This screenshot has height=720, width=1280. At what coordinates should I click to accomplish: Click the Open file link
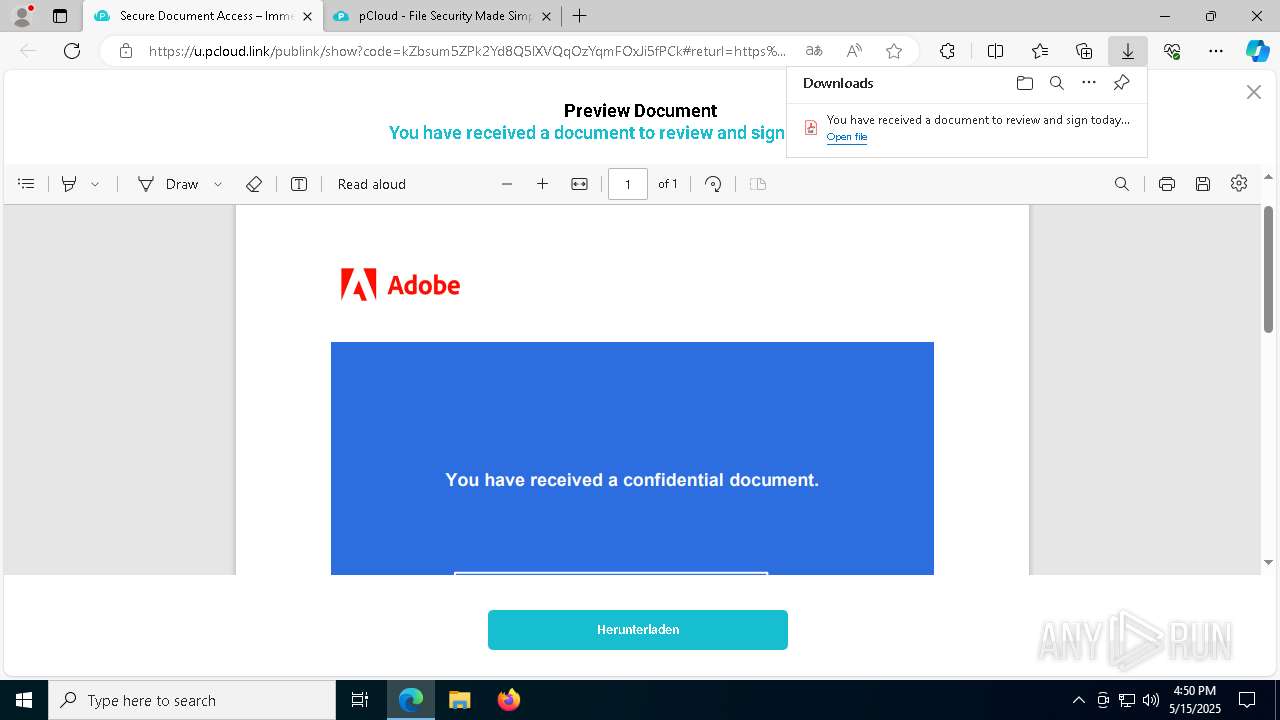847,137
